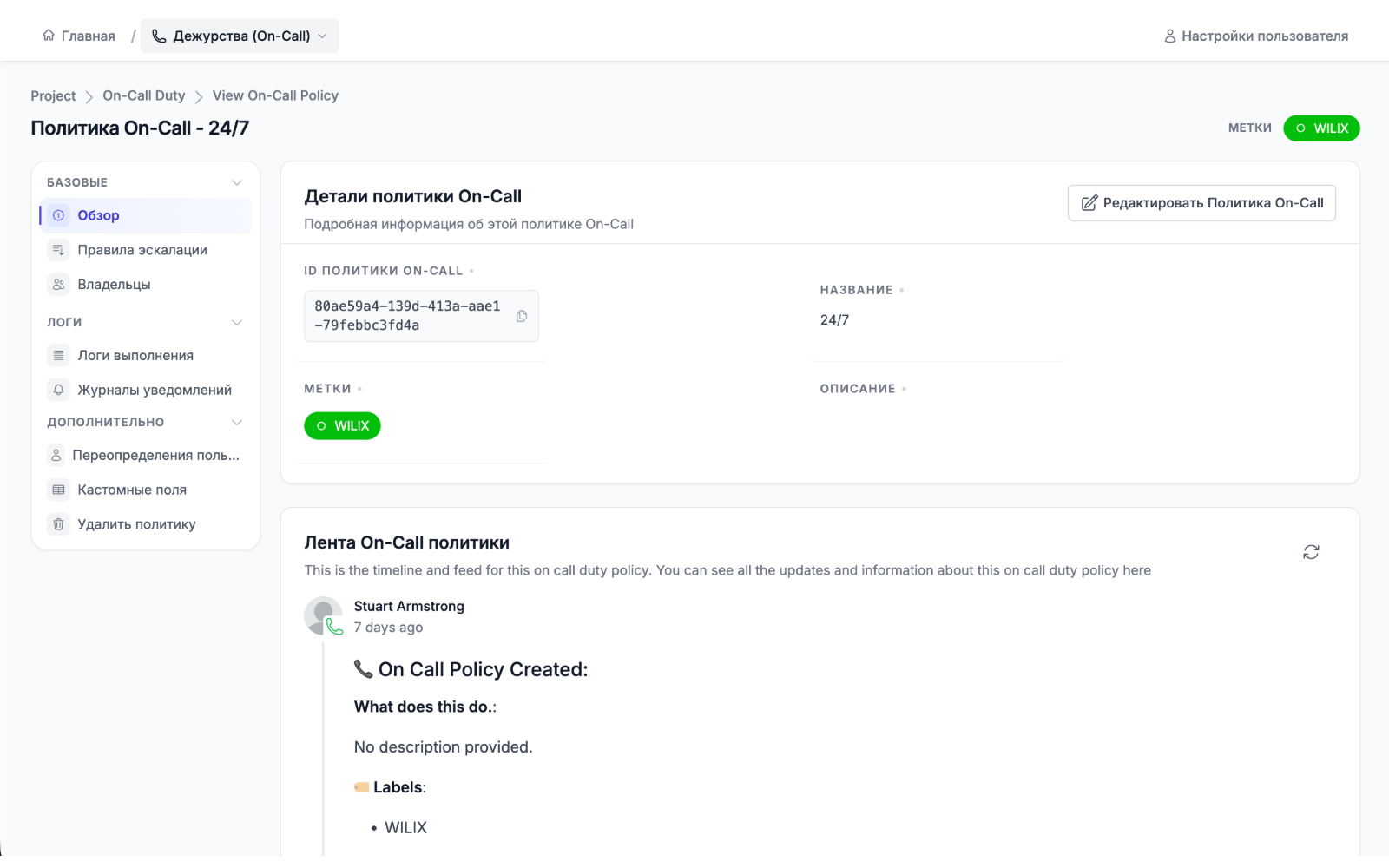Click the Правила эскалации sidebar icon
Screen dimensions: 1389x868
58,250
